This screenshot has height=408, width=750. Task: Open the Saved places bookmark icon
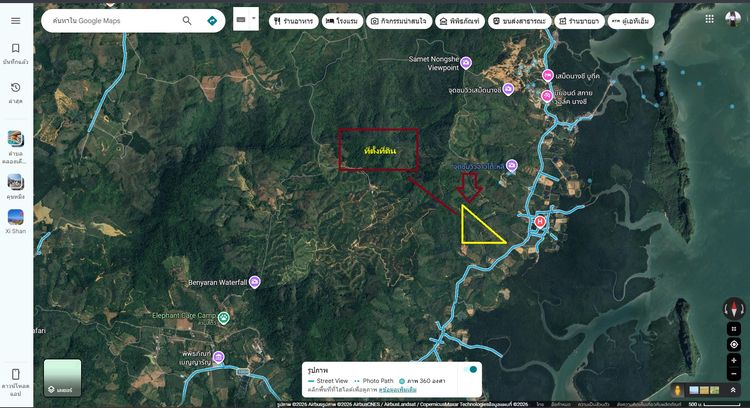point(15,48)
